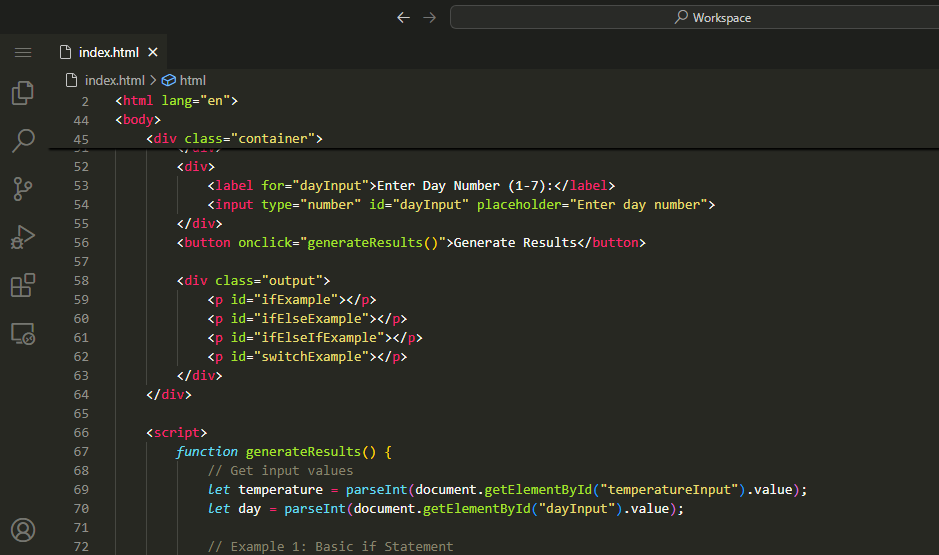
Task: Click the breadcrumb chevron separator
Action: click(x=153, y=80)
